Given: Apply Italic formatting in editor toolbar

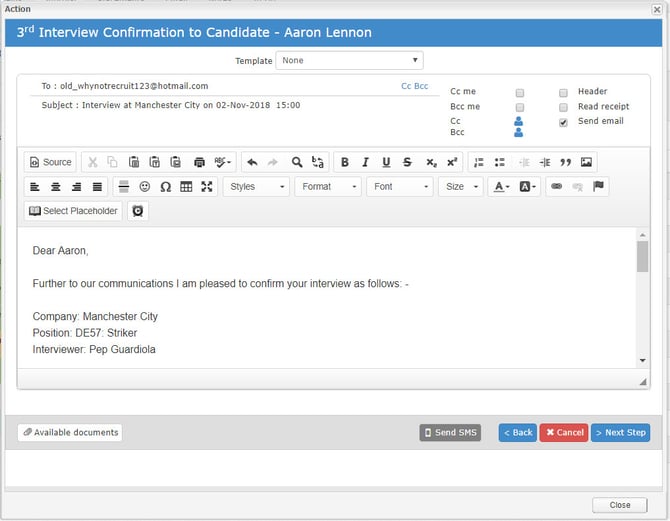Looking at the screenshot, I should pyautogui.click(x=365, y=162).
